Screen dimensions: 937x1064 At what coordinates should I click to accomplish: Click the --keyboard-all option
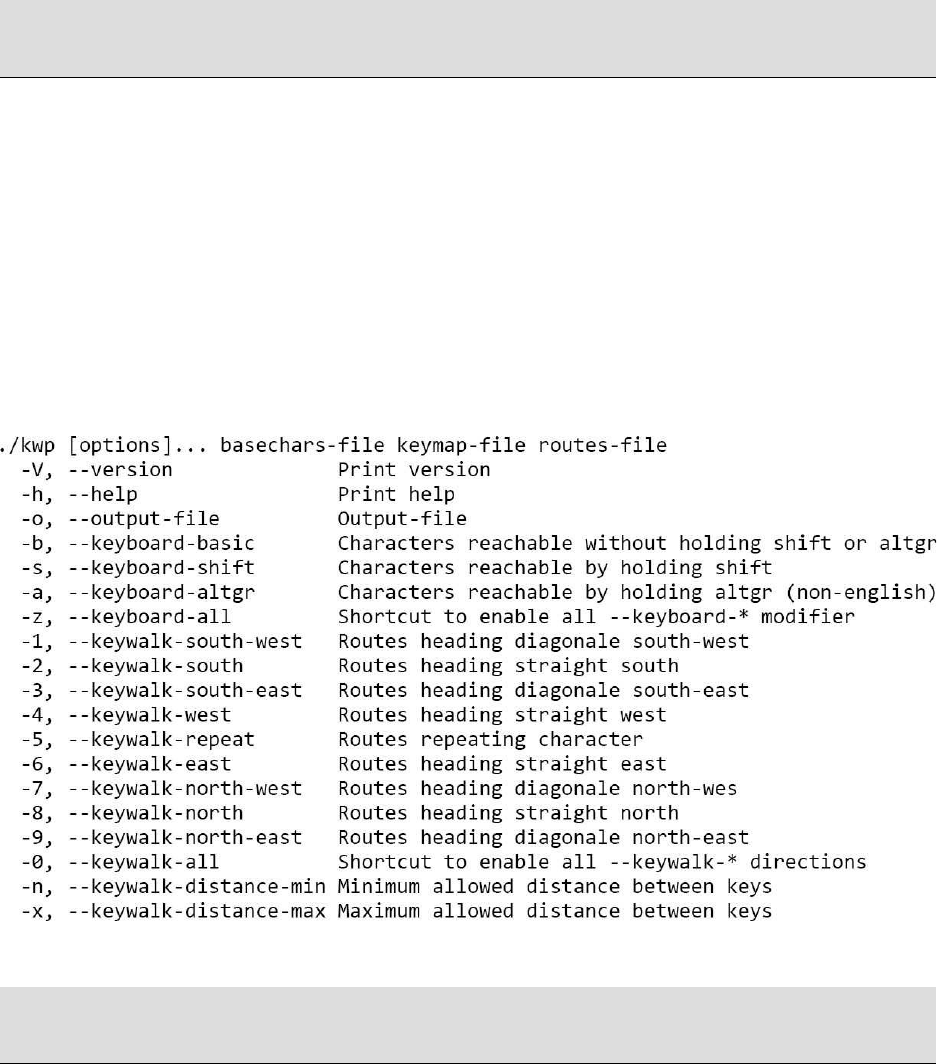coord(150,617)
